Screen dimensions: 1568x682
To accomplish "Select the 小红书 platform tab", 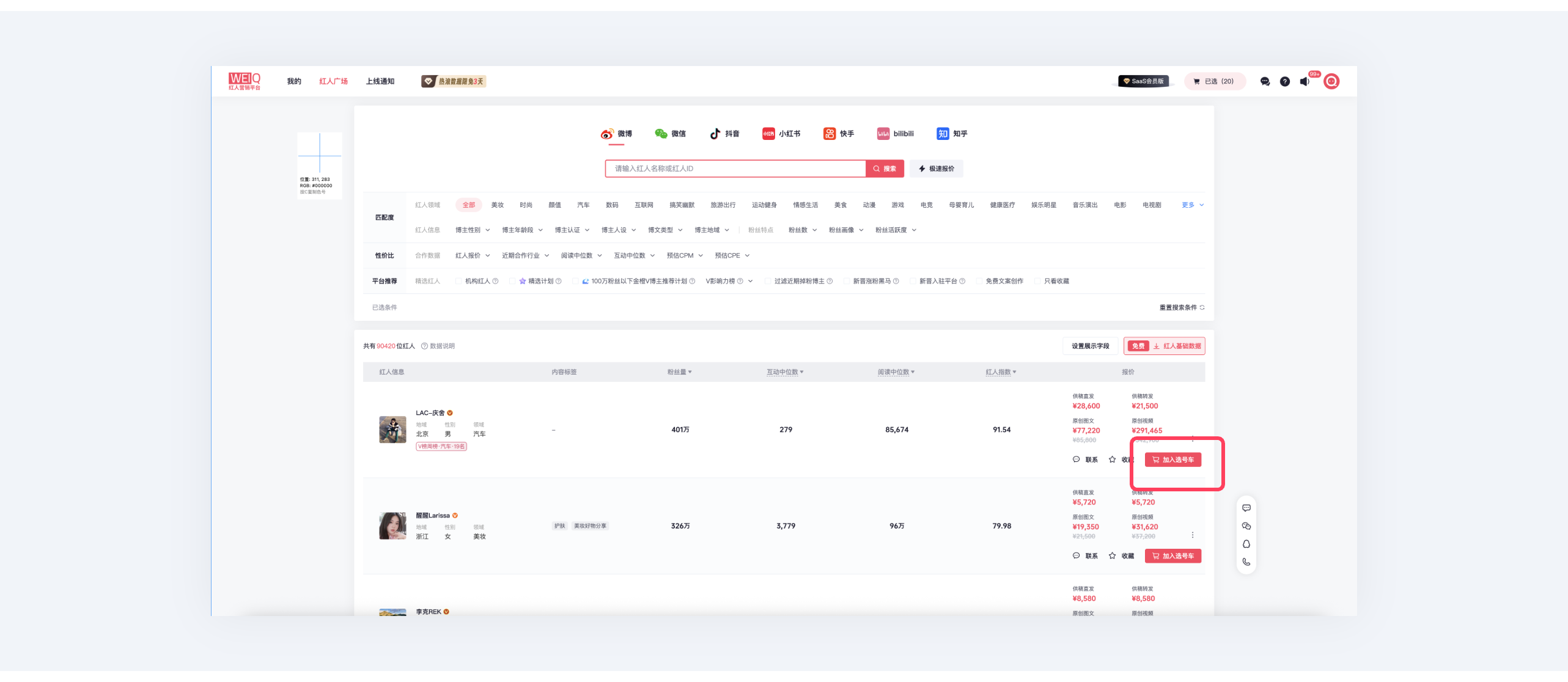I will point(781,134).
